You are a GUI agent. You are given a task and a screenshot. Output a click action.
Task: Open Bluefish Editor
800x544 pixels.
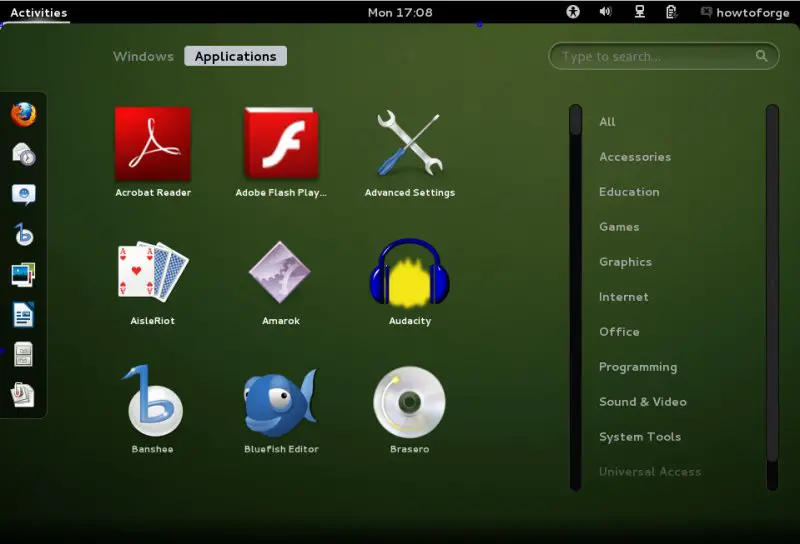(x=281, y=409)
